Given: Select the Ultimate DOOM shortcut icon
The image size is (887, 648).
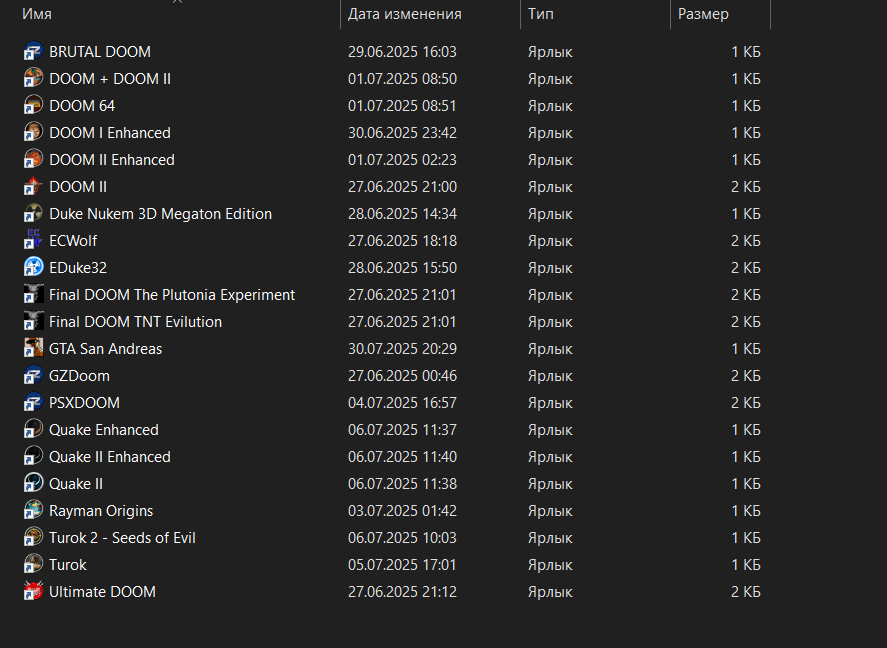Looking at the screenshot, I should click(x=33, y=592).
